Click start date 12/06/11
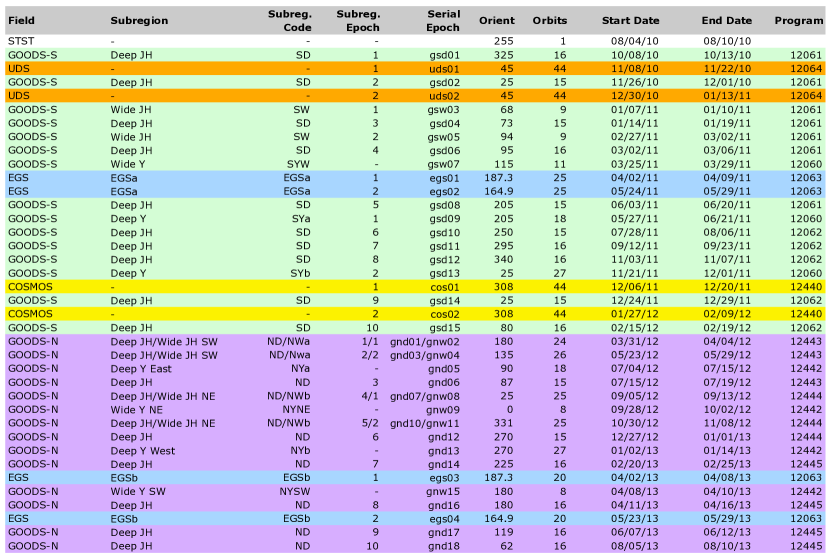 [x=635, y=287]
